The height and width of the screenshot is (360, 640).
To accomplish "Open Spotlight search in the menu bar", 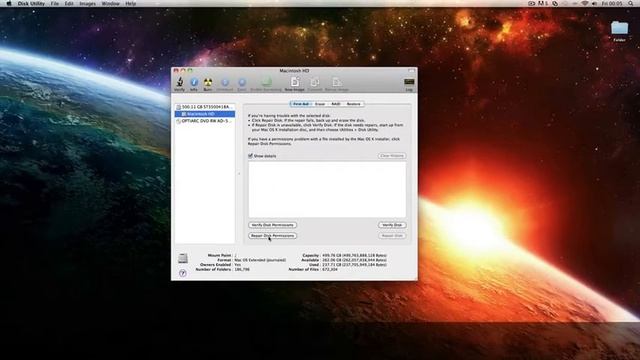I will pyautogui.click(x=631, y=3).
